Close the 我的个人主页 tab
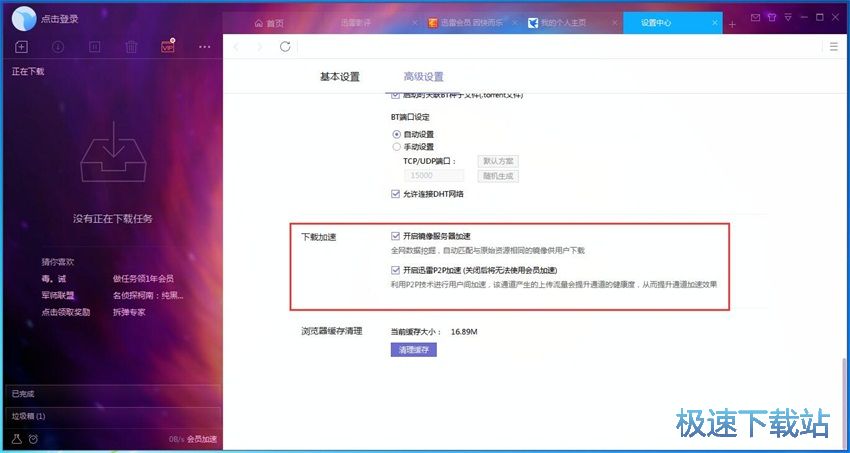Image resolution: width=850 pixels, height=453 pixels. click(x=615, y=23)
